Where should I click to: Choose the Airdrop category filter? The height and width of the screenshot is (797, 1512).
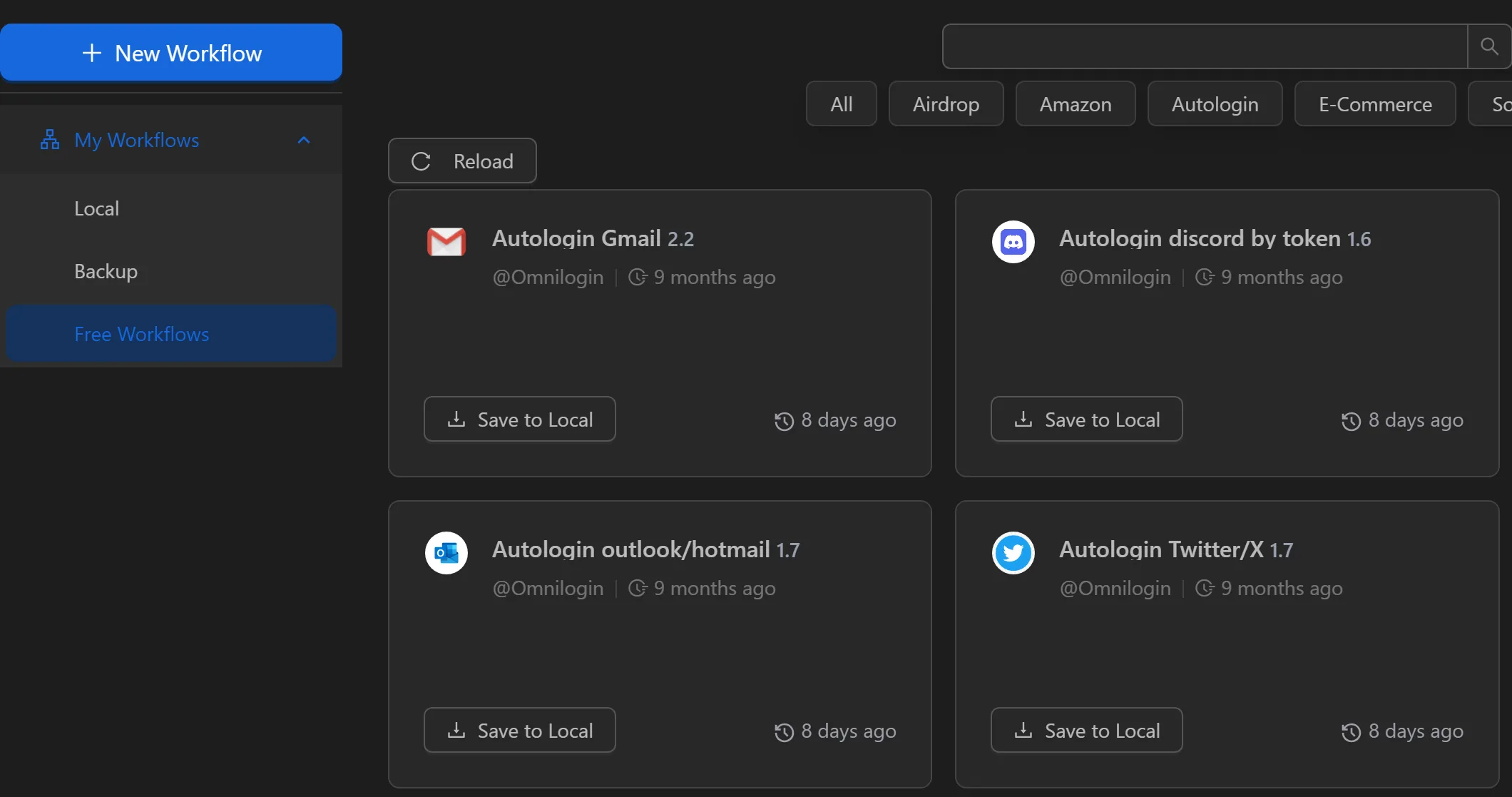(946, 103)
